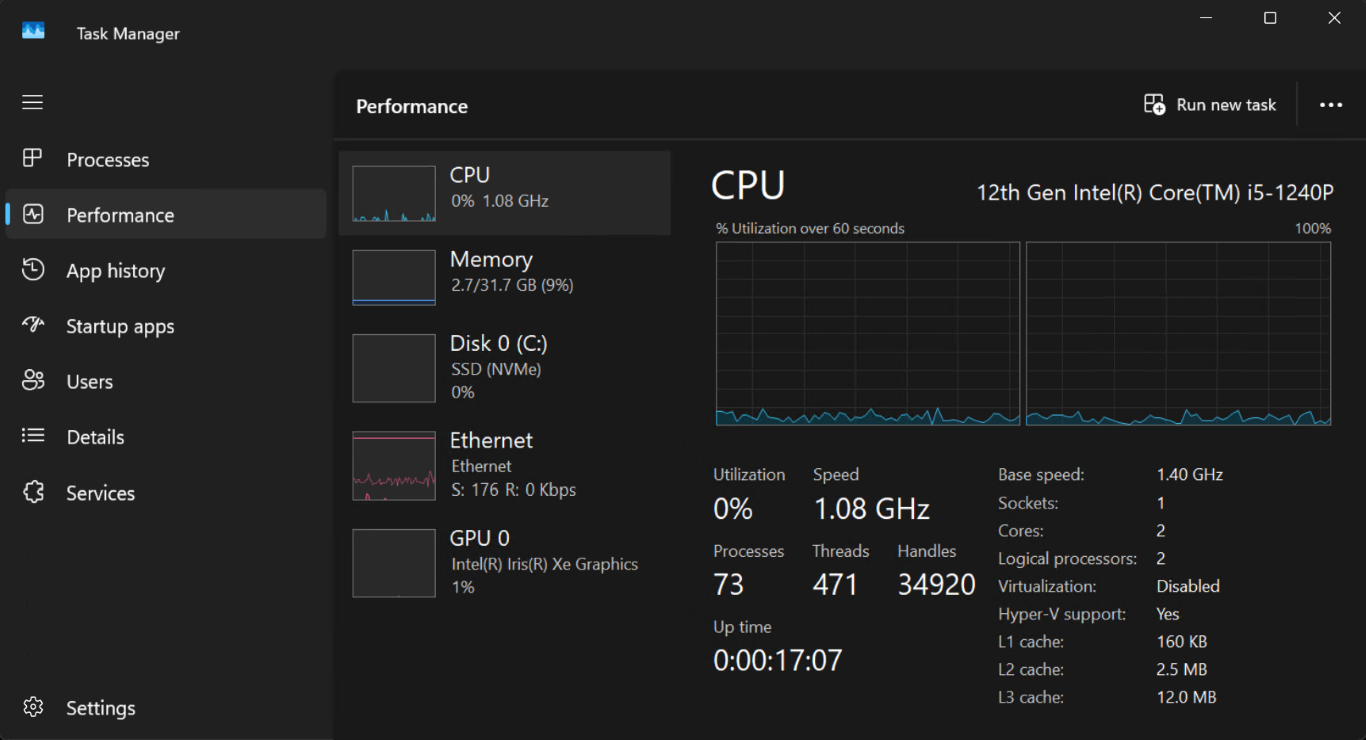The width and height of the screenshot is (1366, 740).
Task: Click the Task Manager app icon
Action: [x=33, y=32]
